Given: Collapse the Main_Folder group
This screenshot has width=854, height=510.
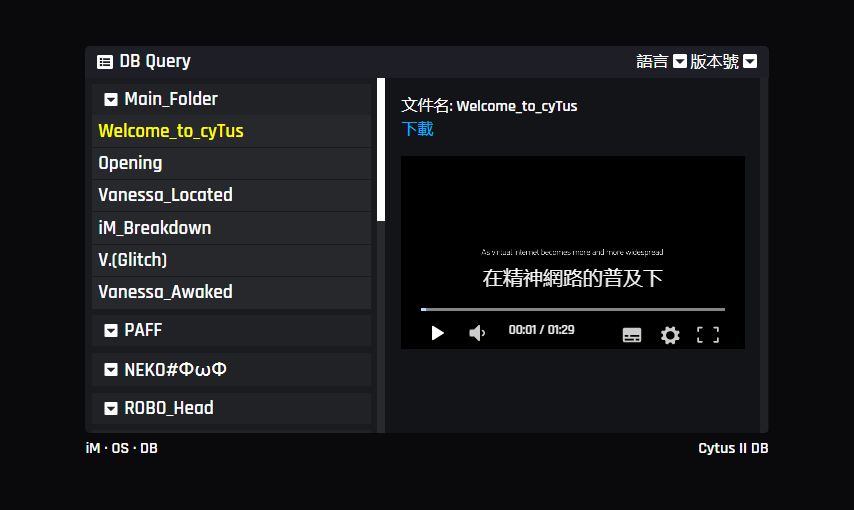Looking at the screenshot, I should [111, 99].
